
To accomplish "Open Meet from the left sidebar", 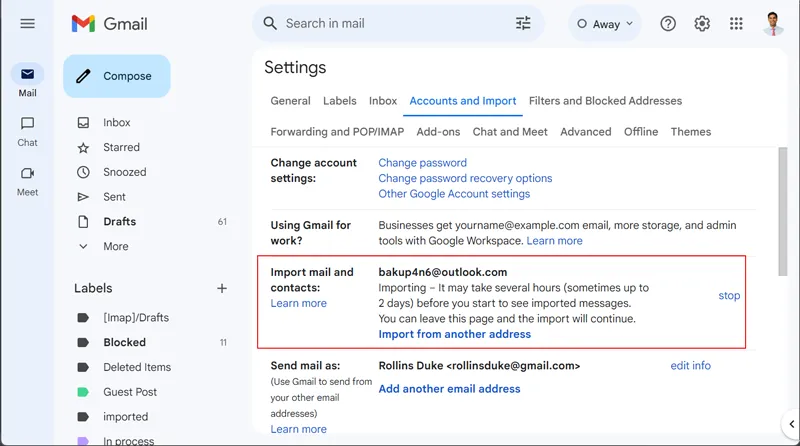I will click(x=27, y=180).
